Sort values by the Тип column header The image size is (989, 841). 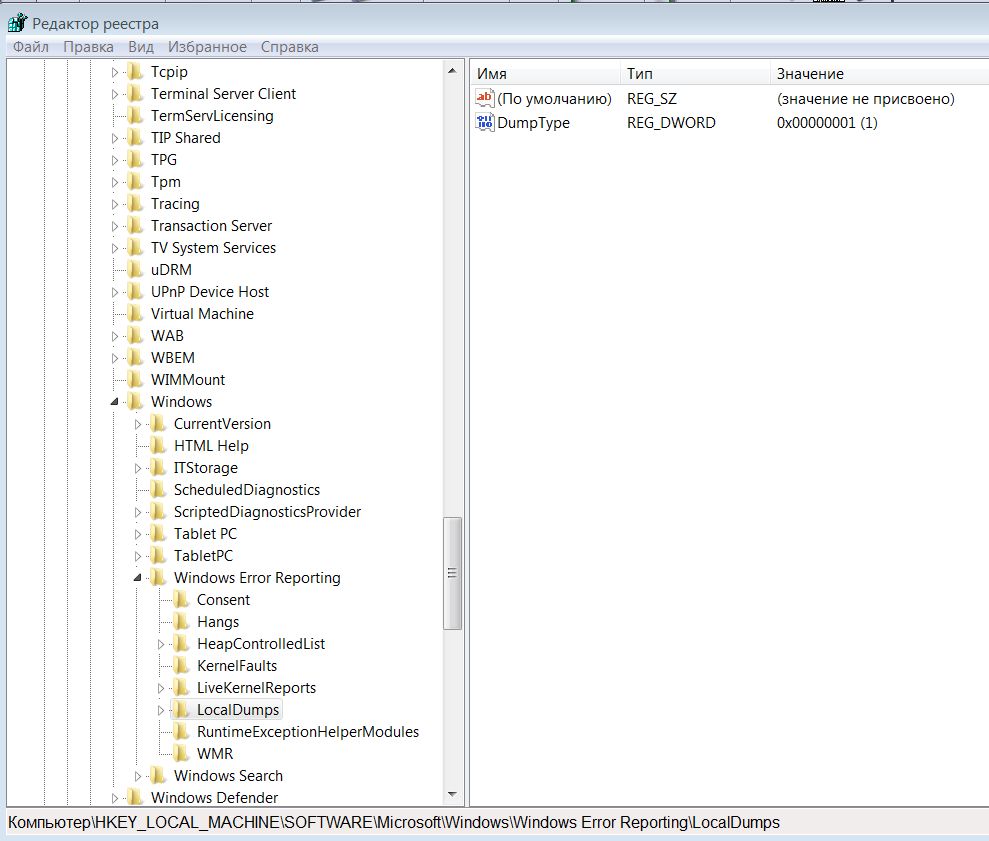pos(696,74)
